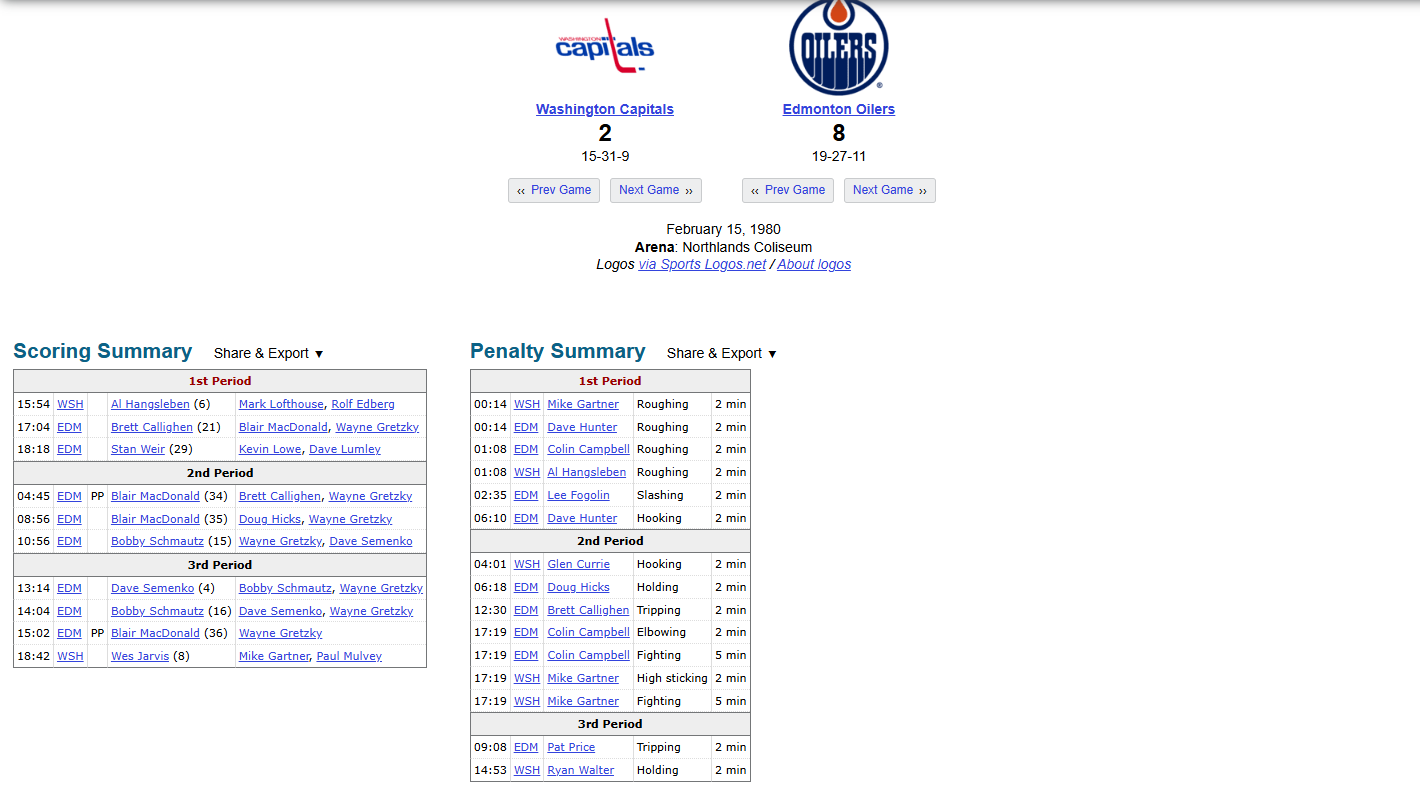1420x789 pixels.
Task: Open Dave Semenko (4) goal scorer link
Action: click(x=153, y=588)
